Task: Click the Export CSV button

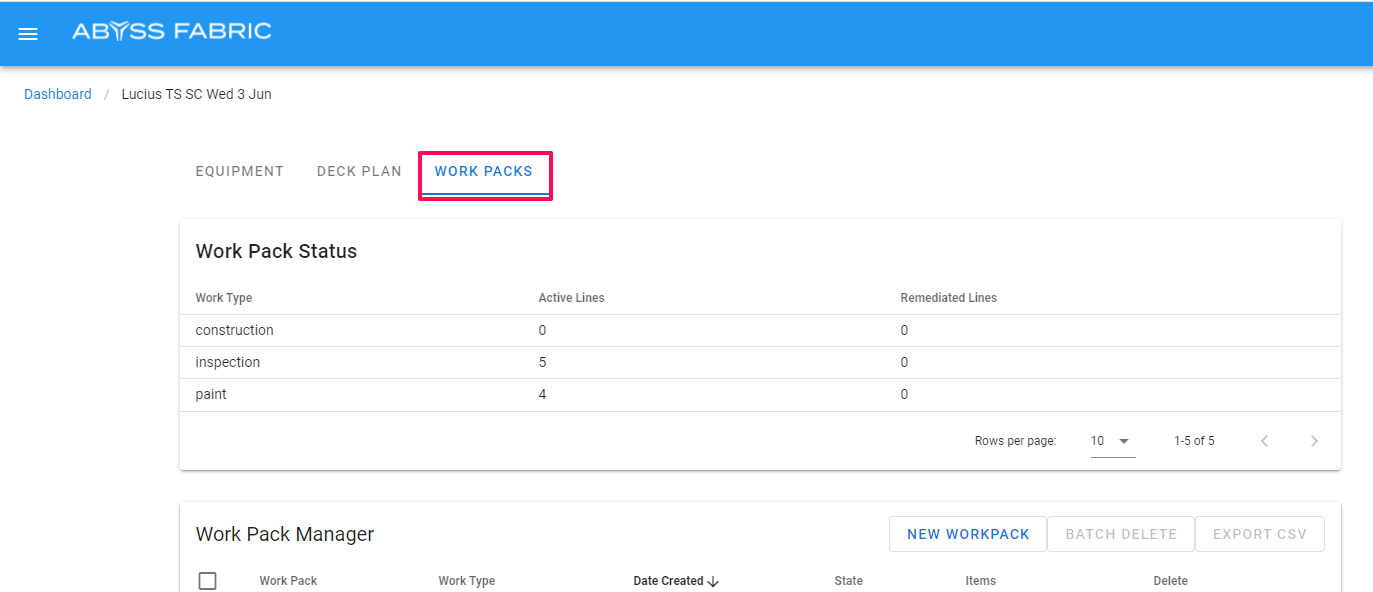Action: tap(1259, 534)
